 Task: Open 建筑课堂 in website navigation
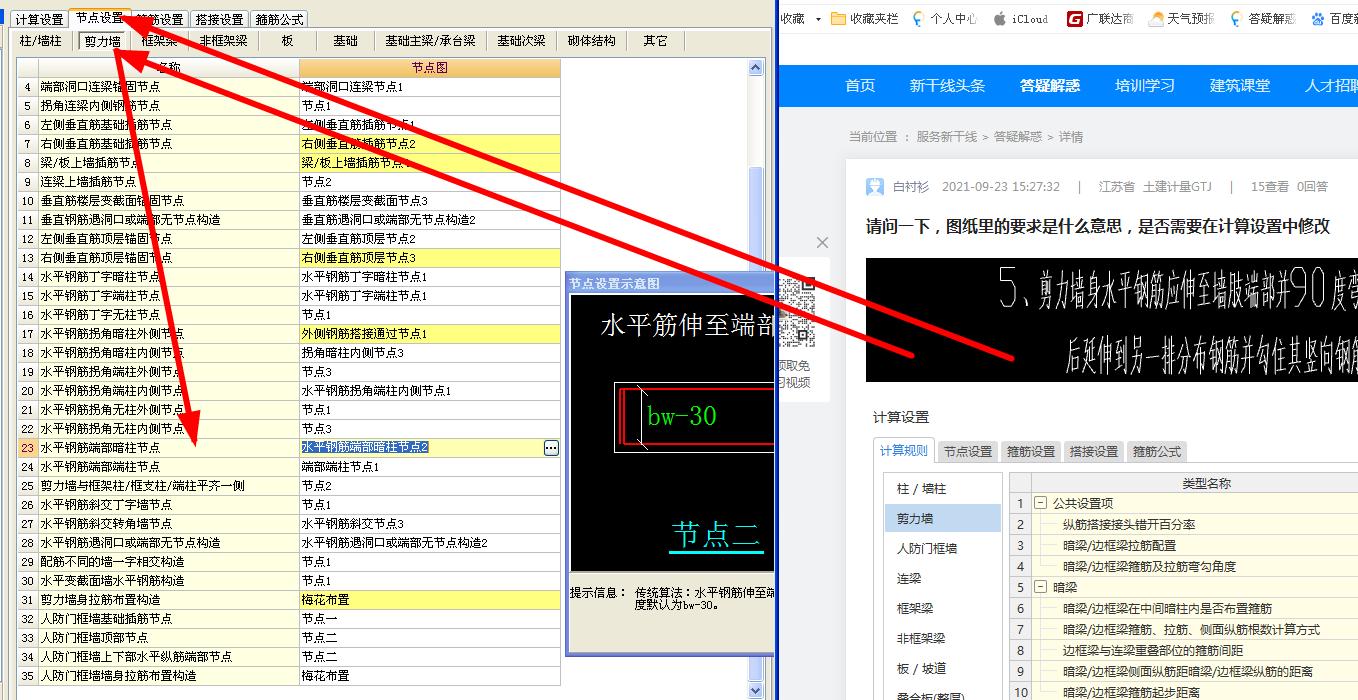[x=1240, y=86]
